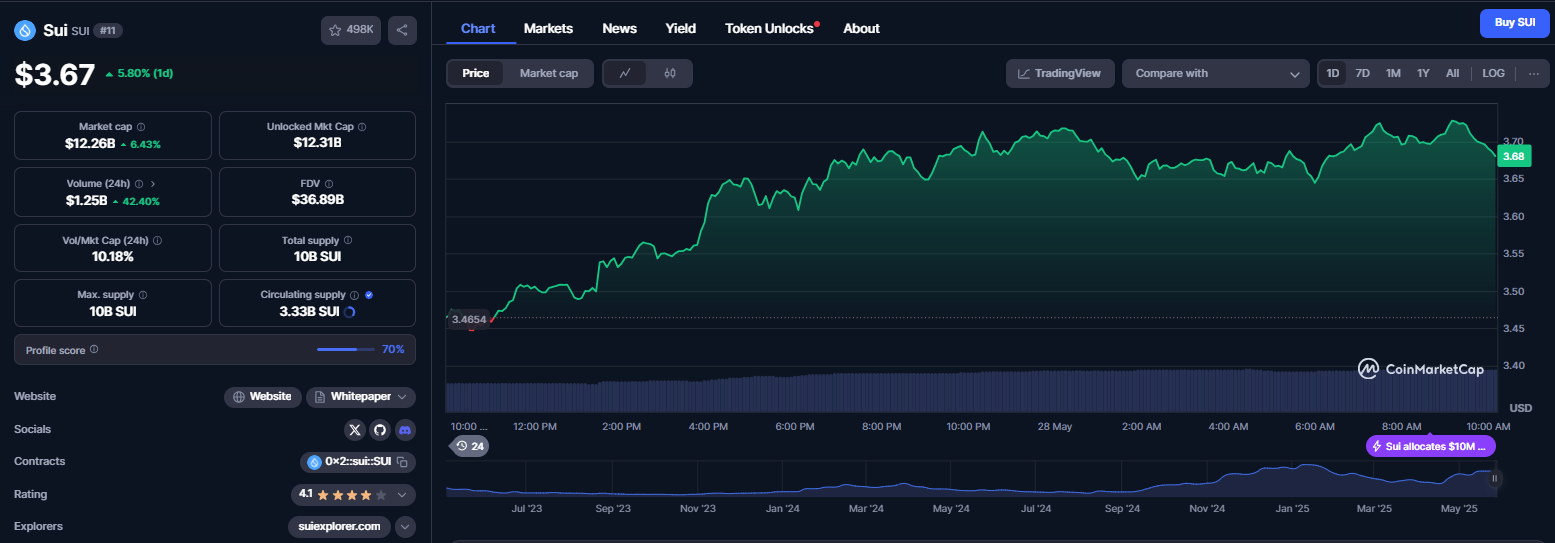Set chart range to 7D
This screenshot has height=543, width=1555.
(x=1362, y=73)
